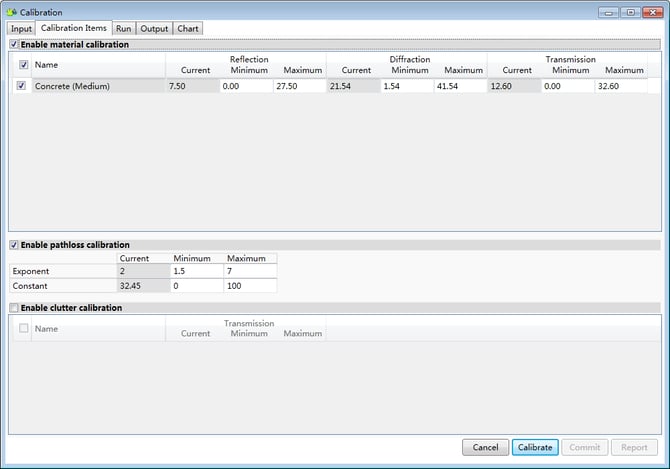Viewport: 670px width, 469px height.
Task: Close the Calibration window
Action: click(x=650, y=12)
